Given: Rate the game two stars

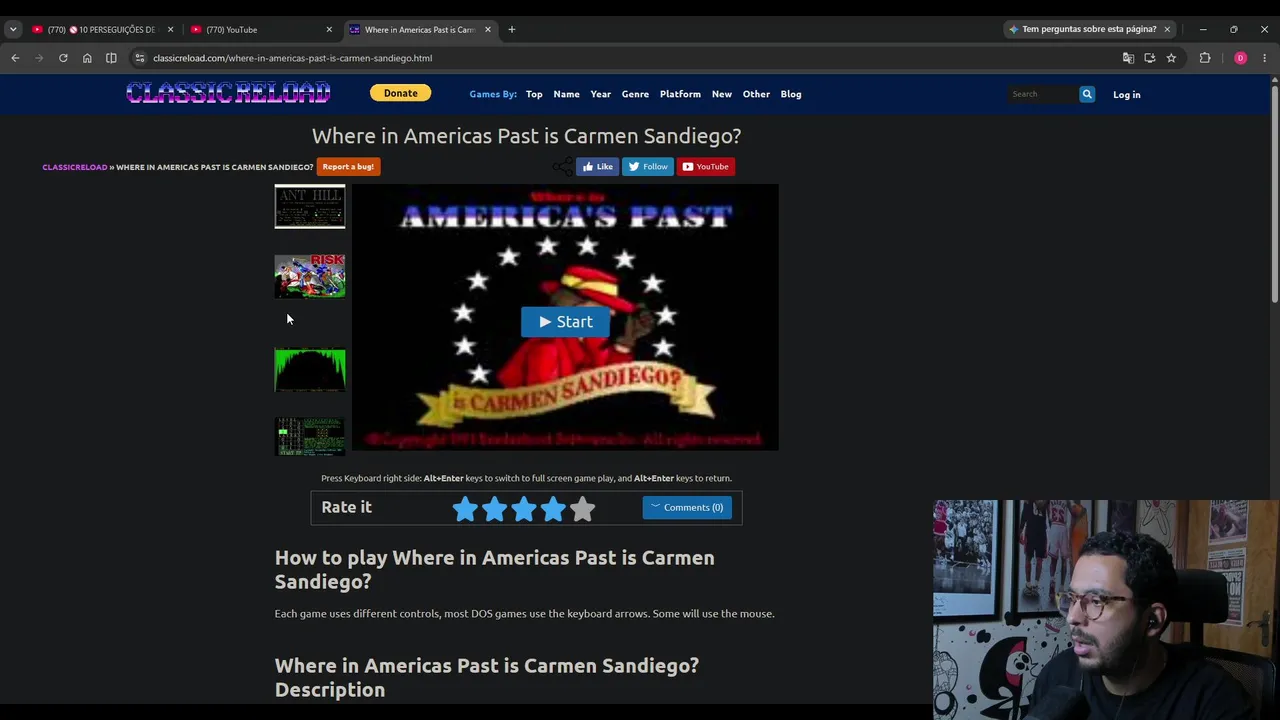Looking at the screenshot, I should tap(494, 509).
